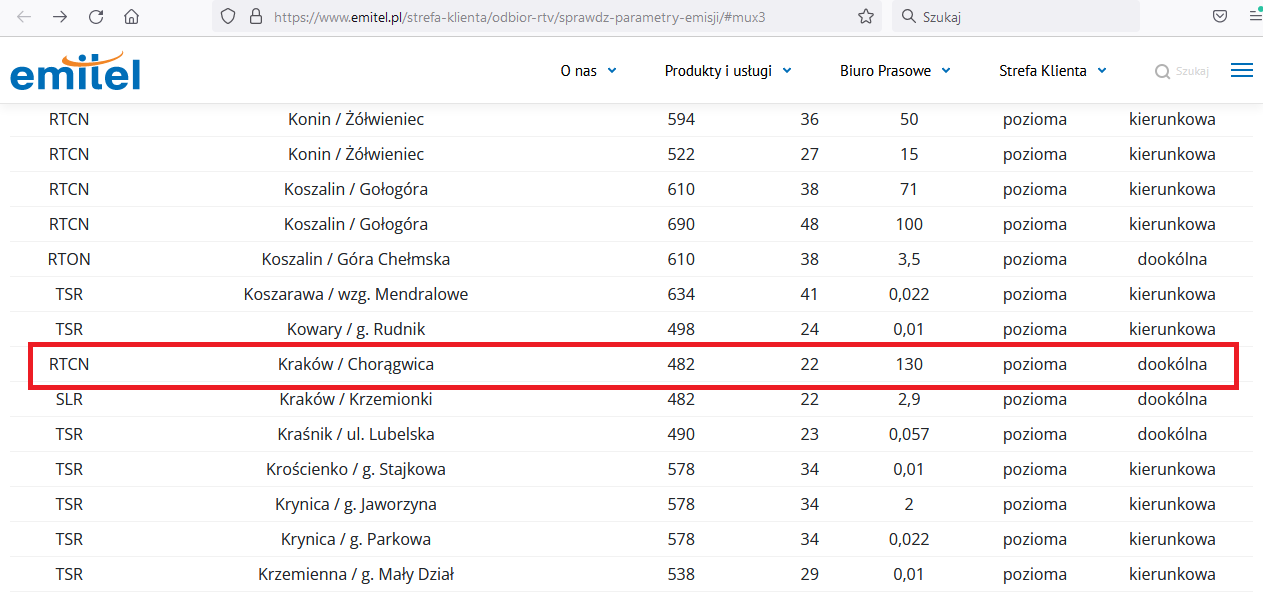Viewport: 1263px width, 597px height.
Task: Open the site hamburger menu
Action: (1241, 70)
